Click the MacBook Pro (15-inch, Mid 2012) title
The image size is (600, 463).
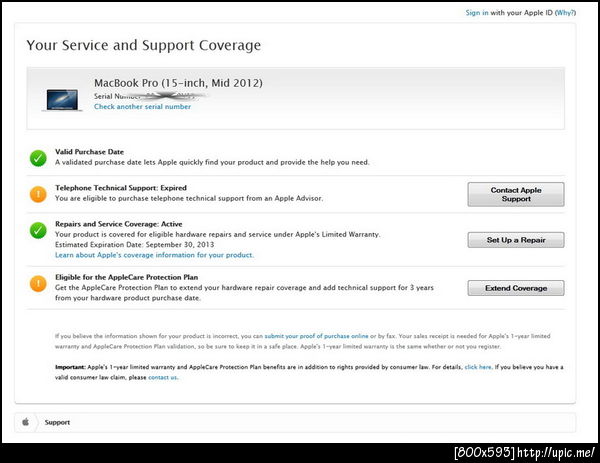point(178,83)
